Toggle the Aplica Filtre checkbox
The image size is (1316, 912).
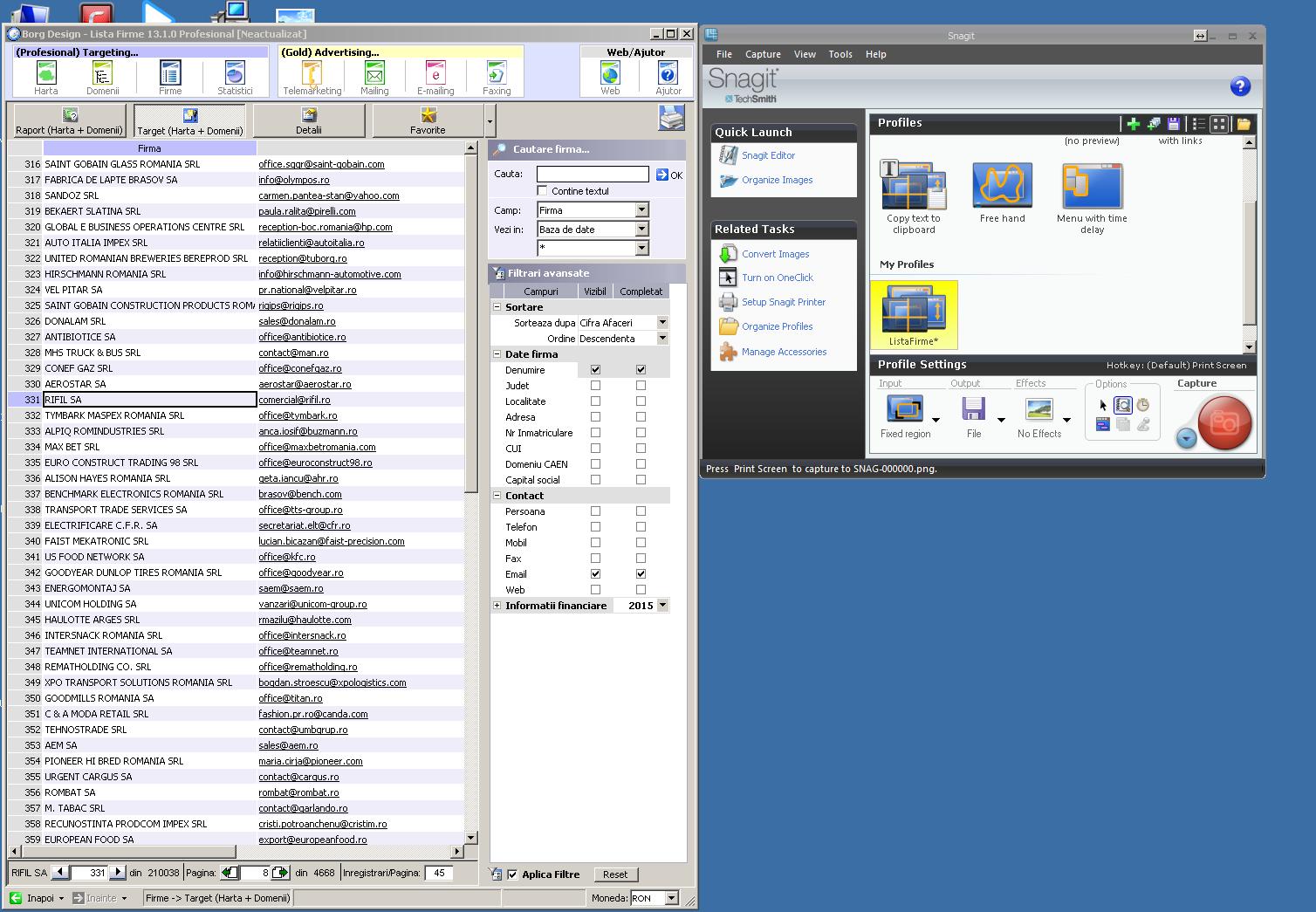(x=512, y=874)
